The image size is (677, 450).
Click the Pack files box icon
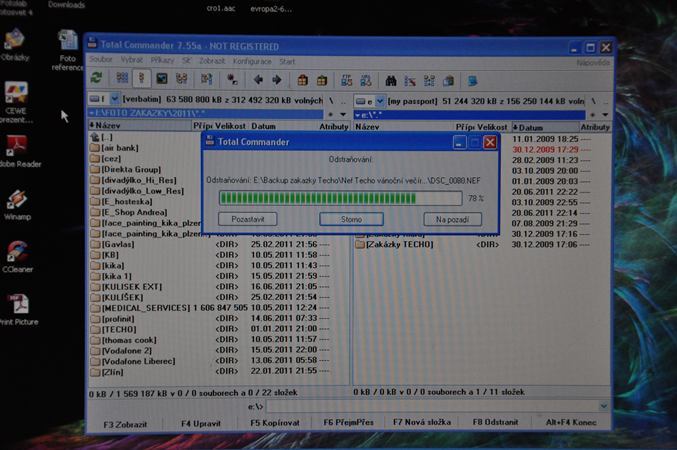point(303,80)
